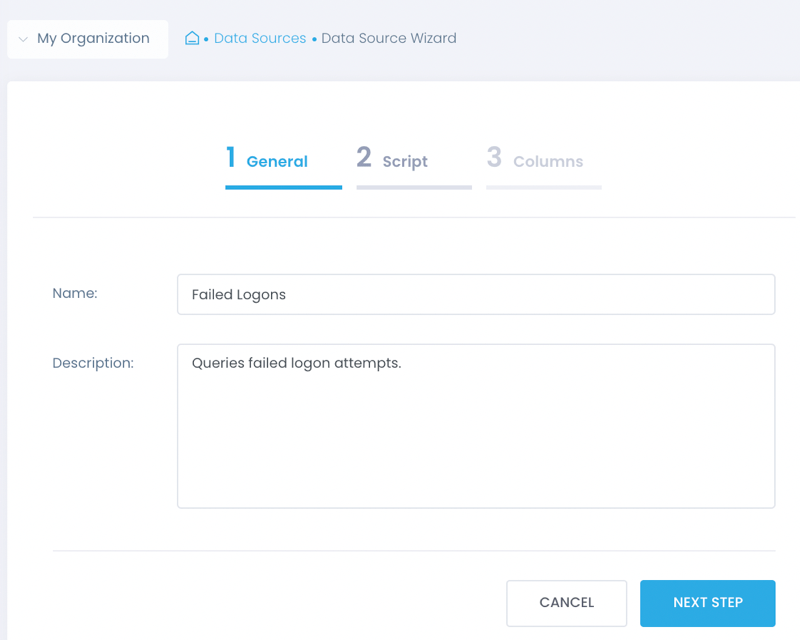Expand the organization selector menu
The image size is (800, 640).
87,39
